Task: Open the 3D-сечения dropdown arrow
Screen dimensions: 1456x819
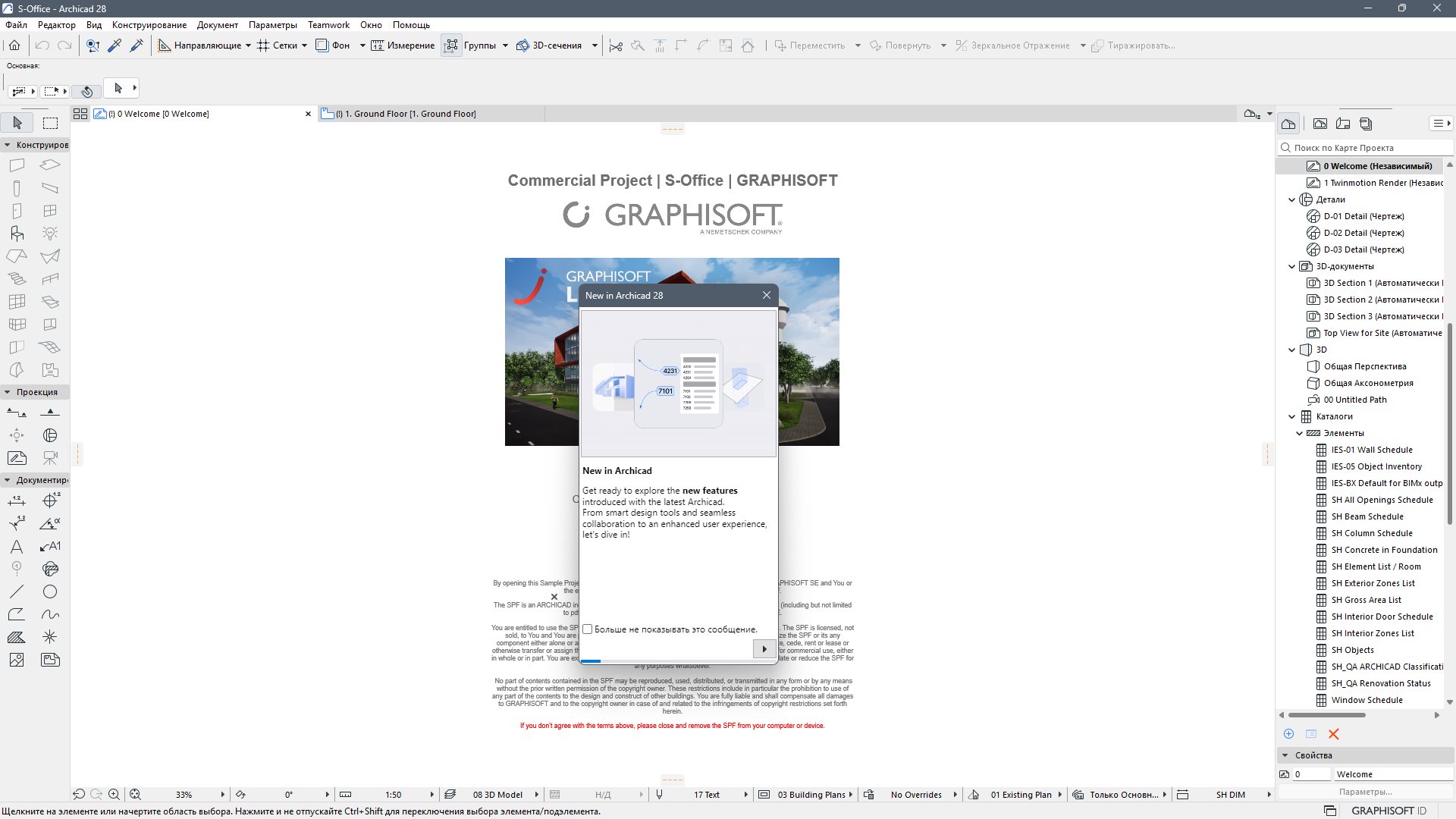Action: pyautogui.click(x=595, y=45)
